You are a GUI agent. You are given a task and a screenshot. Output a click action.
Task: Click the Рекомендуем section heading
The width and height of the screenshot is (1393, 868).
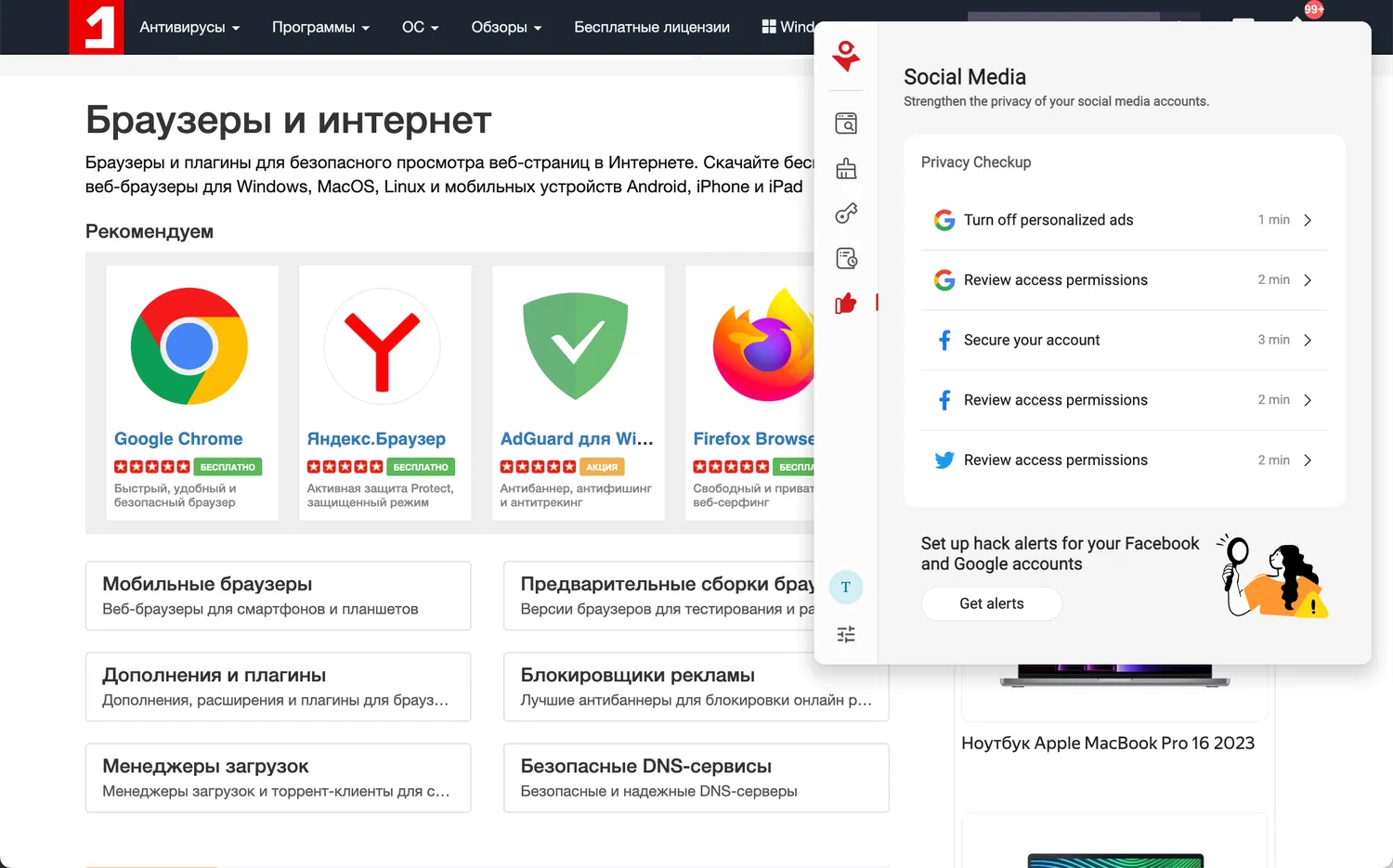(150, 231)
